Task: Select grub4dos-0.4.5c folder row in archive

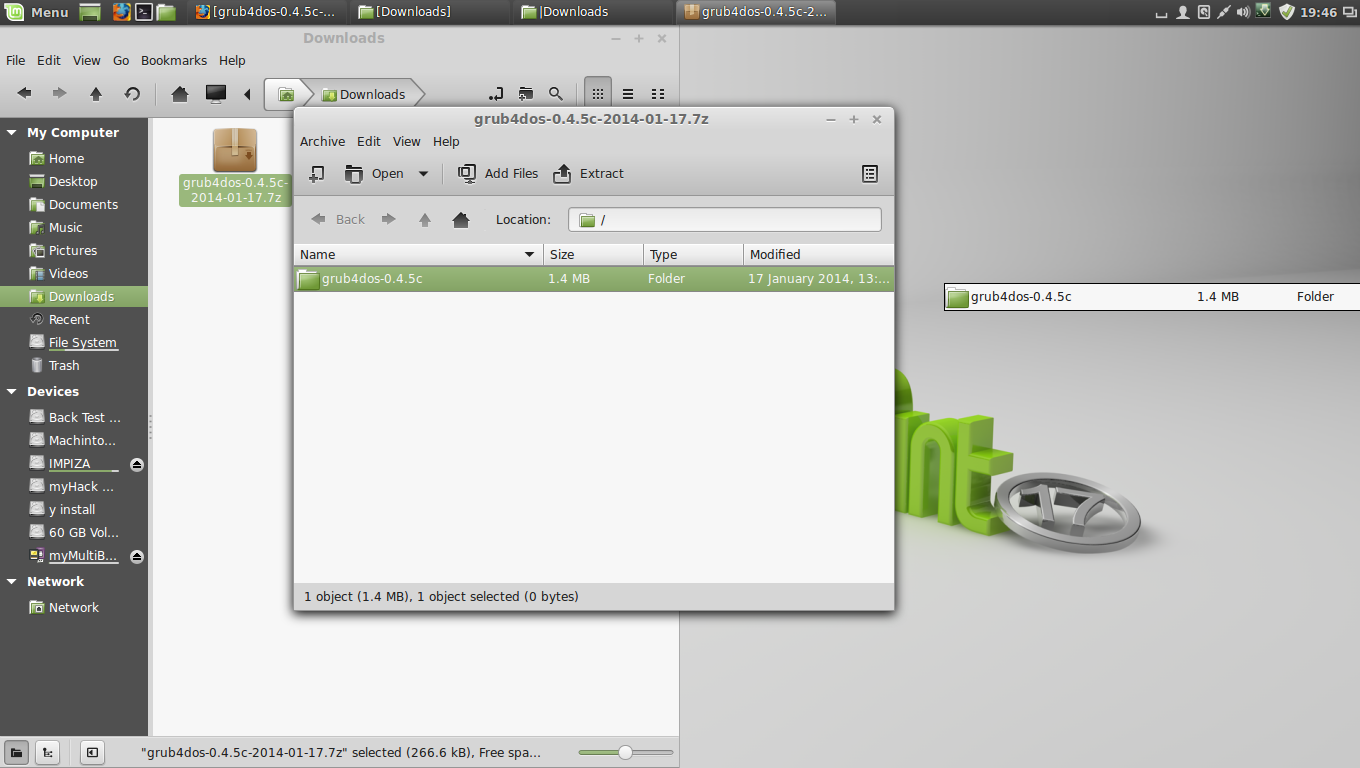Action: click(594, 278)
